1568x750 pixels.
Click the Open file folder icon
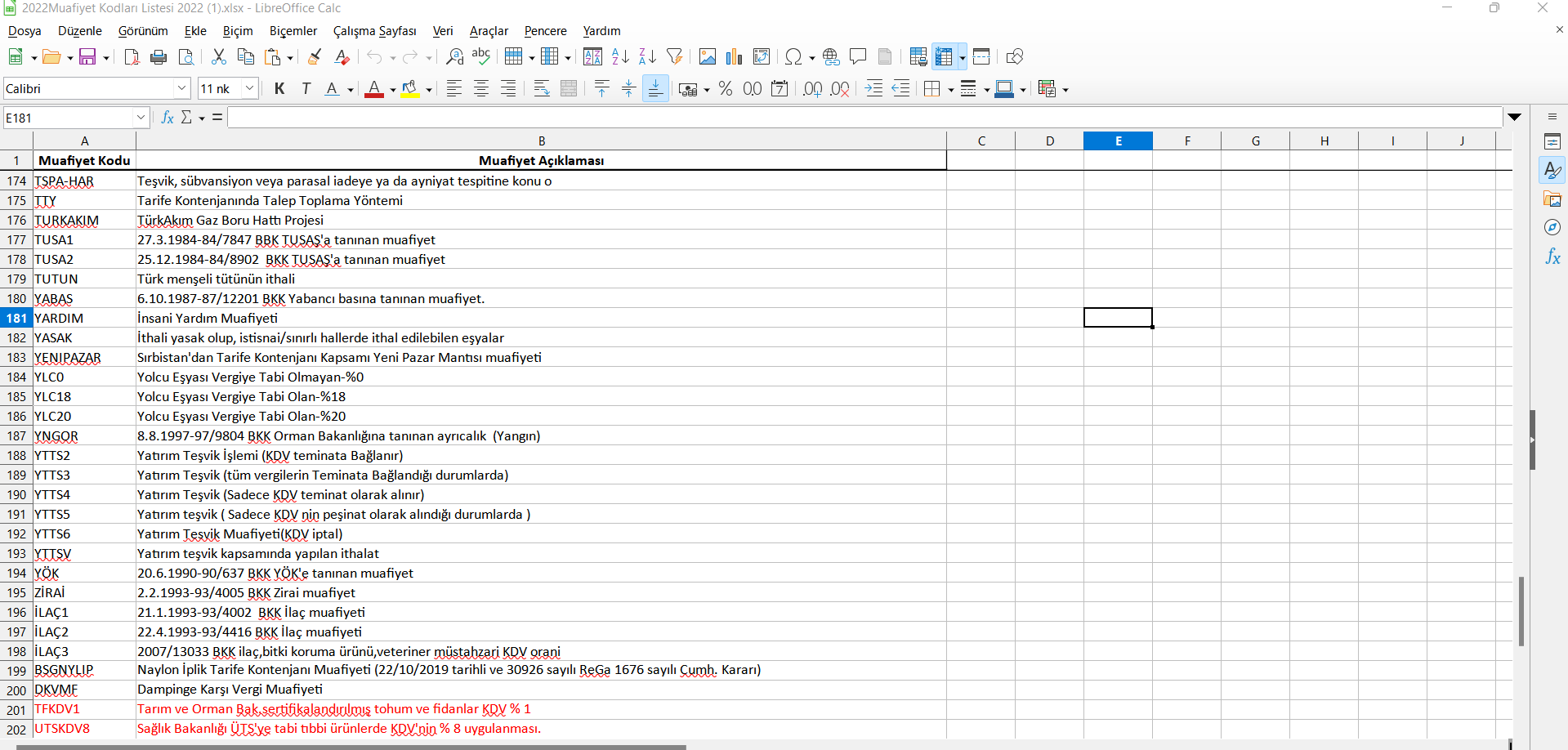click(x=51, y=56)
